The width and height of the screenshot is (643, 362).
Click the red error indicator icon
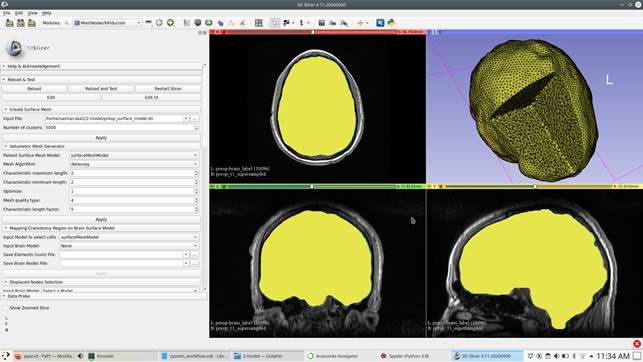[637, 344]
